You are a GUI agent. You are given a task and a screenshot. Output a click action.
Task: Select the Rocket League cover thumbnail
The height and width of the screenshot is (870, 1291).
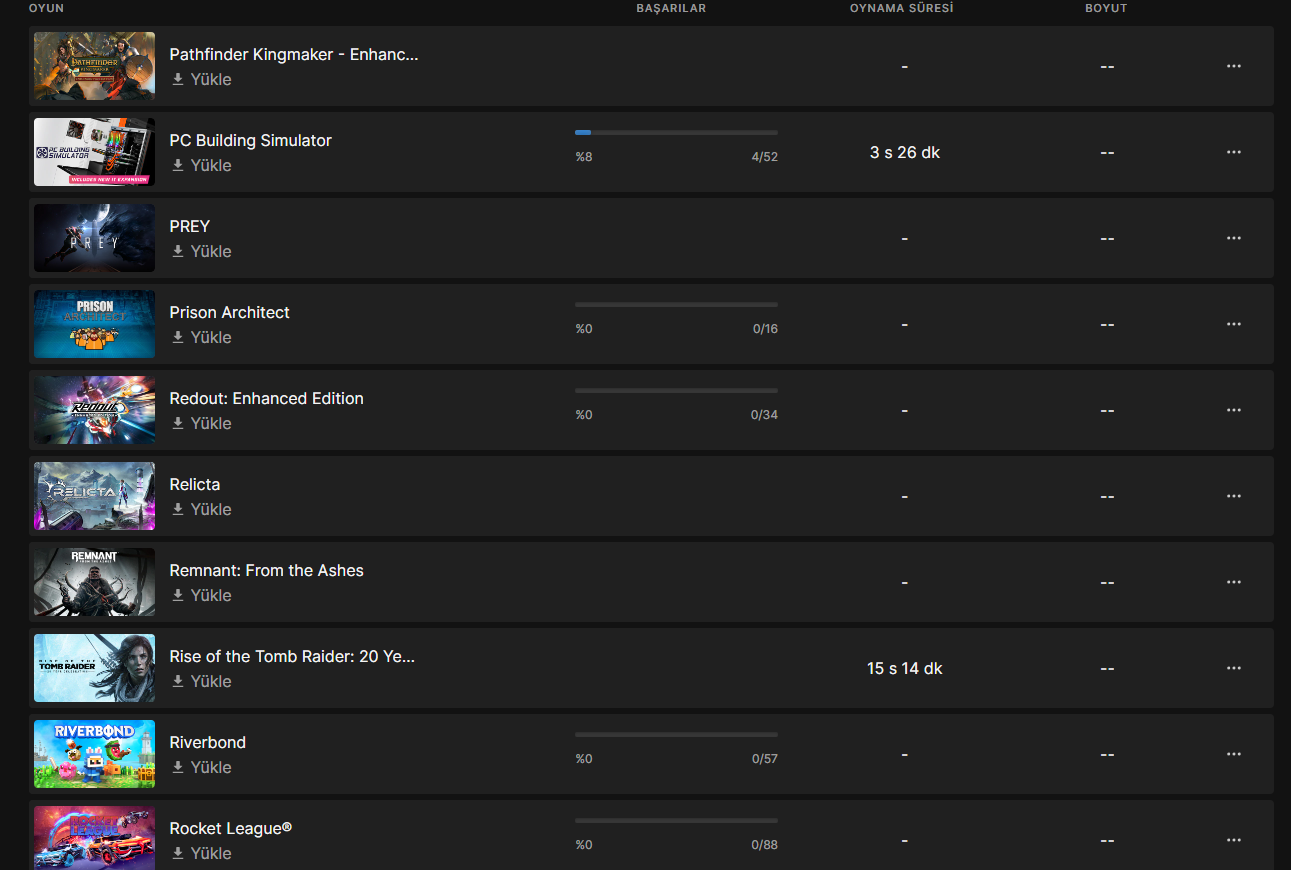[x=94, y=838]
